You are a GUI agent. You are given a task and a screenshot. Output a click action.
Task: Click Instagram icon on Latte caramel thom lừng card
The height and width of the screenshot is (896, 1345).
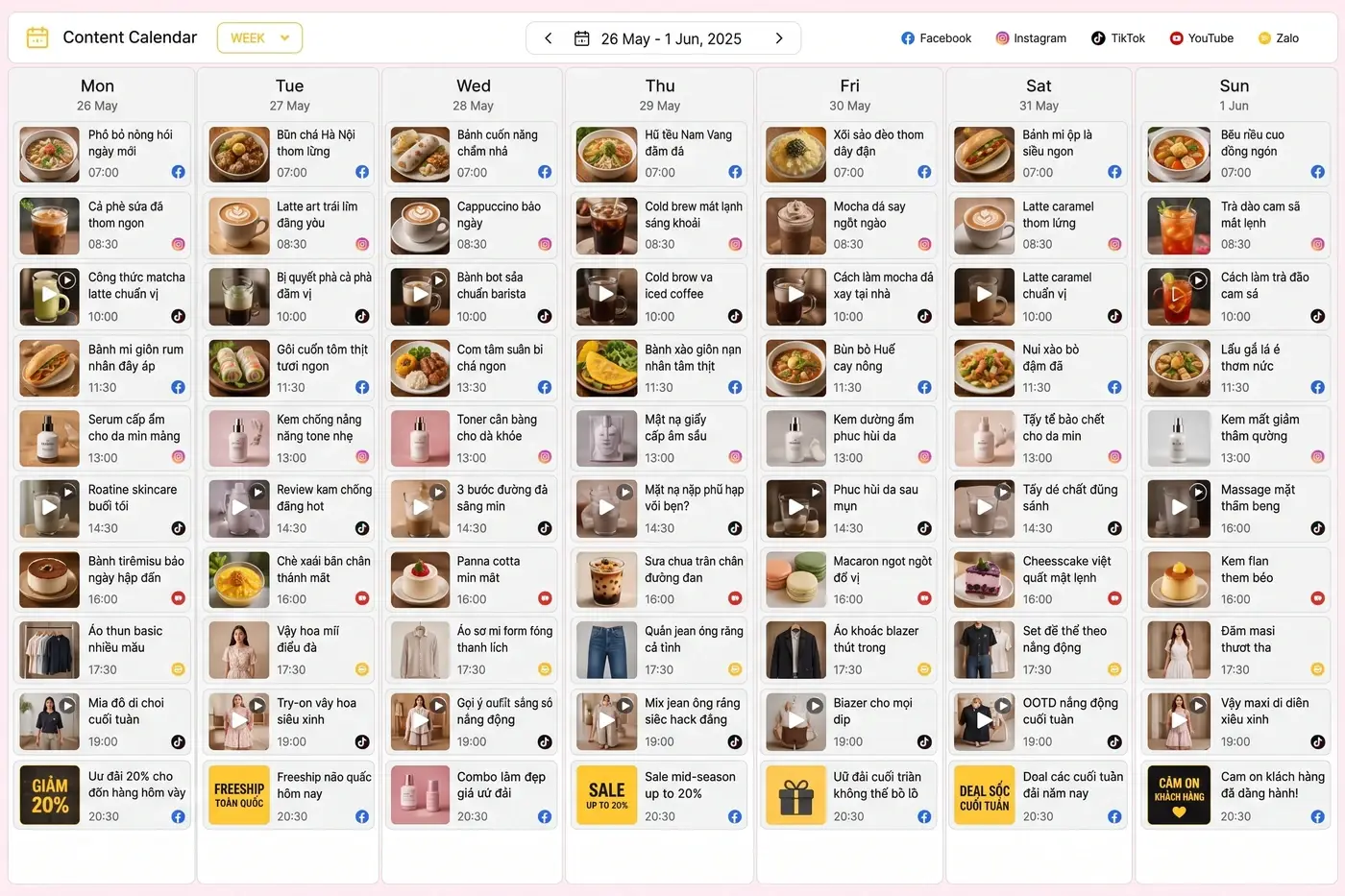point(1114,244)
